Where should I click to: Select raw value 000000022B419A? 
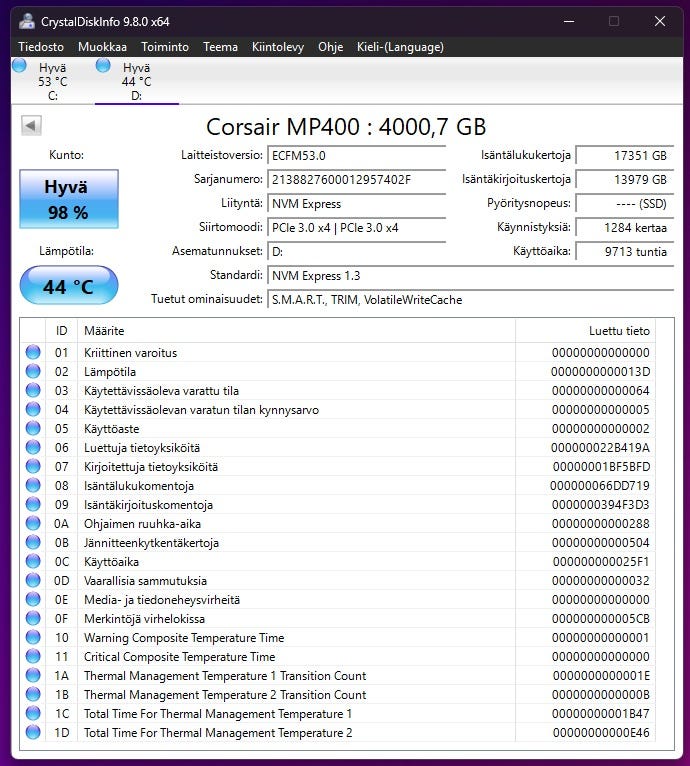tap(600, 448)
